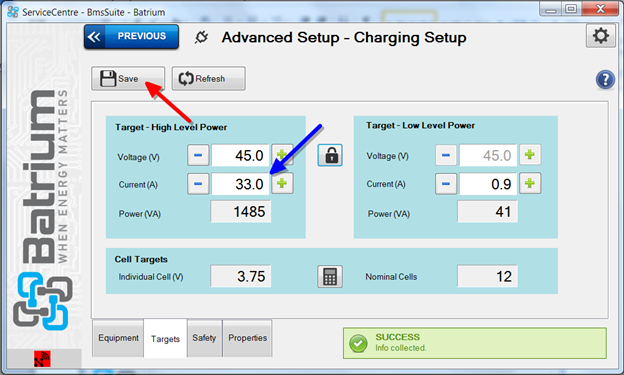The width and height of the screenshot is (624, 375).
Task: Close the ServiceCentre window
Action: coord(600,9)
